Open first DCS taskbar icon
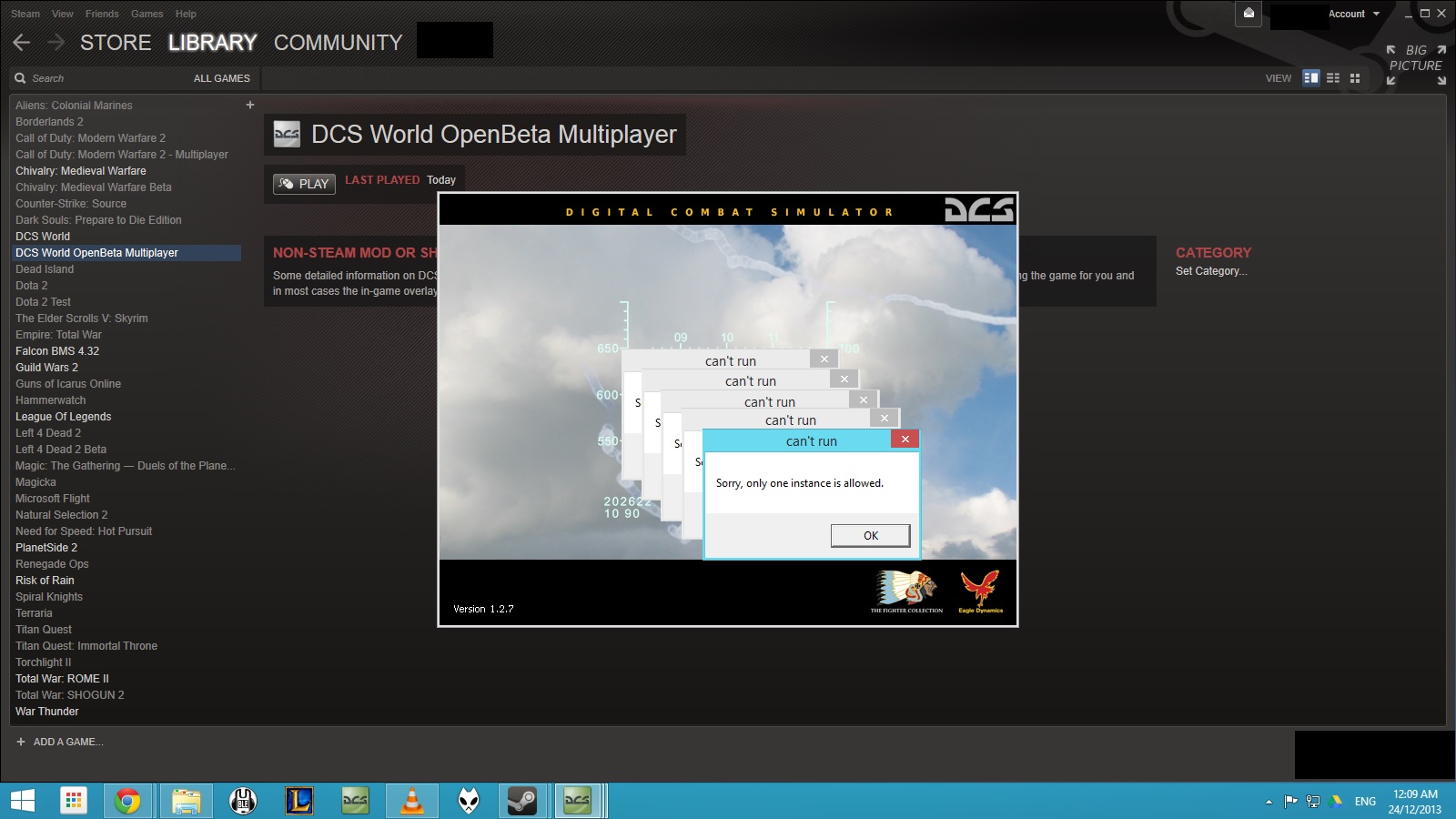Screen dimensions: 1456x819 click(355, 801)
